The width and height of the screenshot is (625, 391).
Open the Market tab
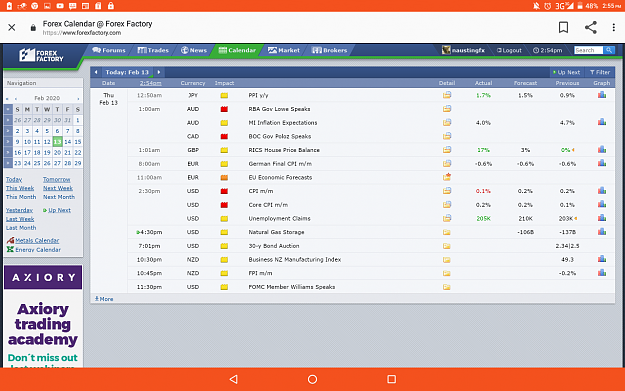pyautogui.click(x=284, y=50)
